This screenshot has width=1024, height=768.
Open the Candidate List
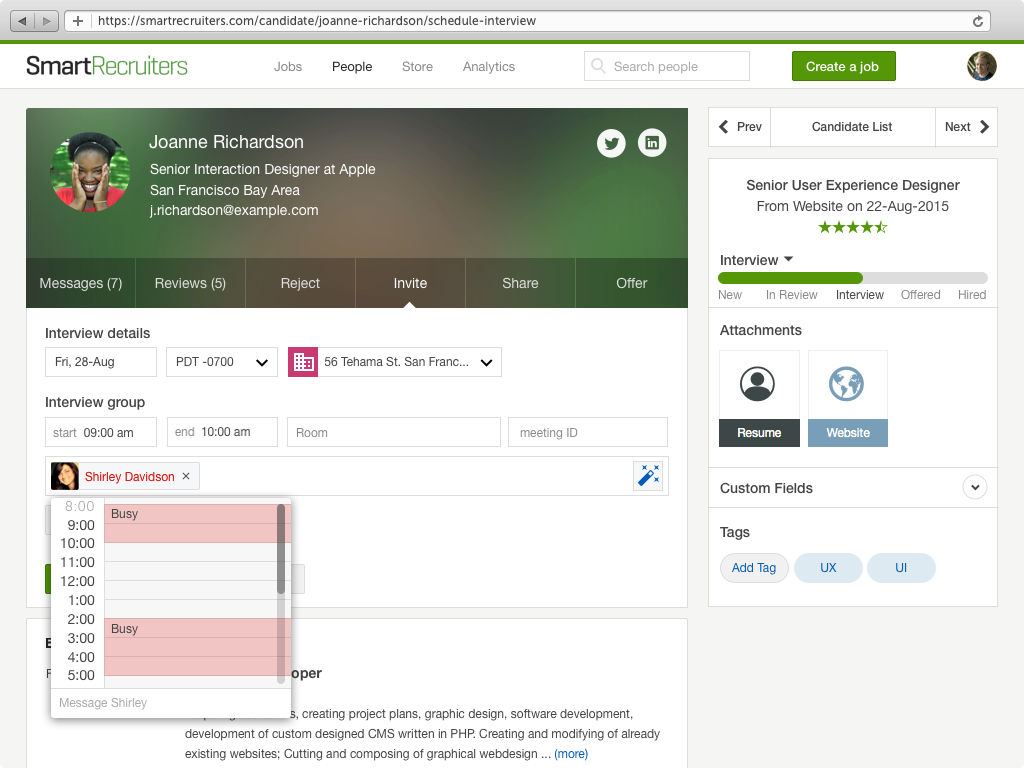pos(852,127)
